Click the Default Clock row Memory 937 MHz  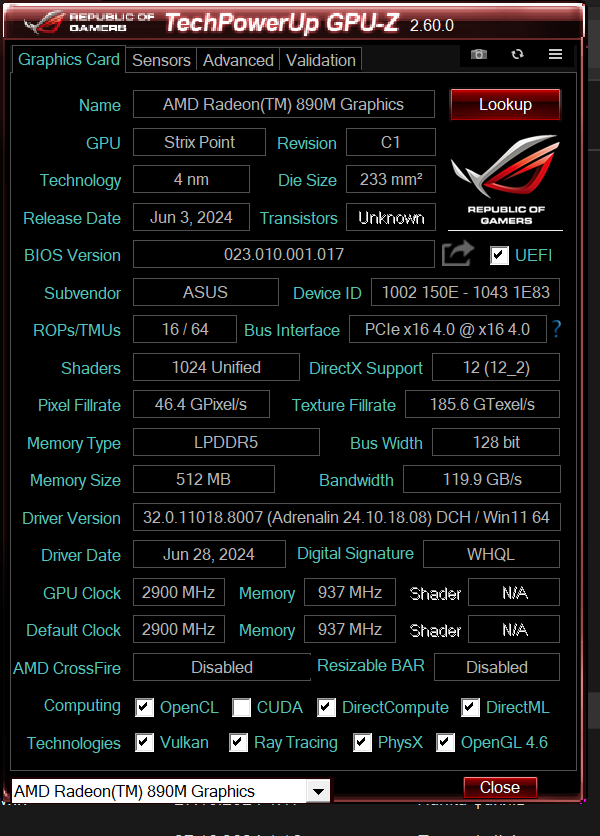tap(350, 629)
